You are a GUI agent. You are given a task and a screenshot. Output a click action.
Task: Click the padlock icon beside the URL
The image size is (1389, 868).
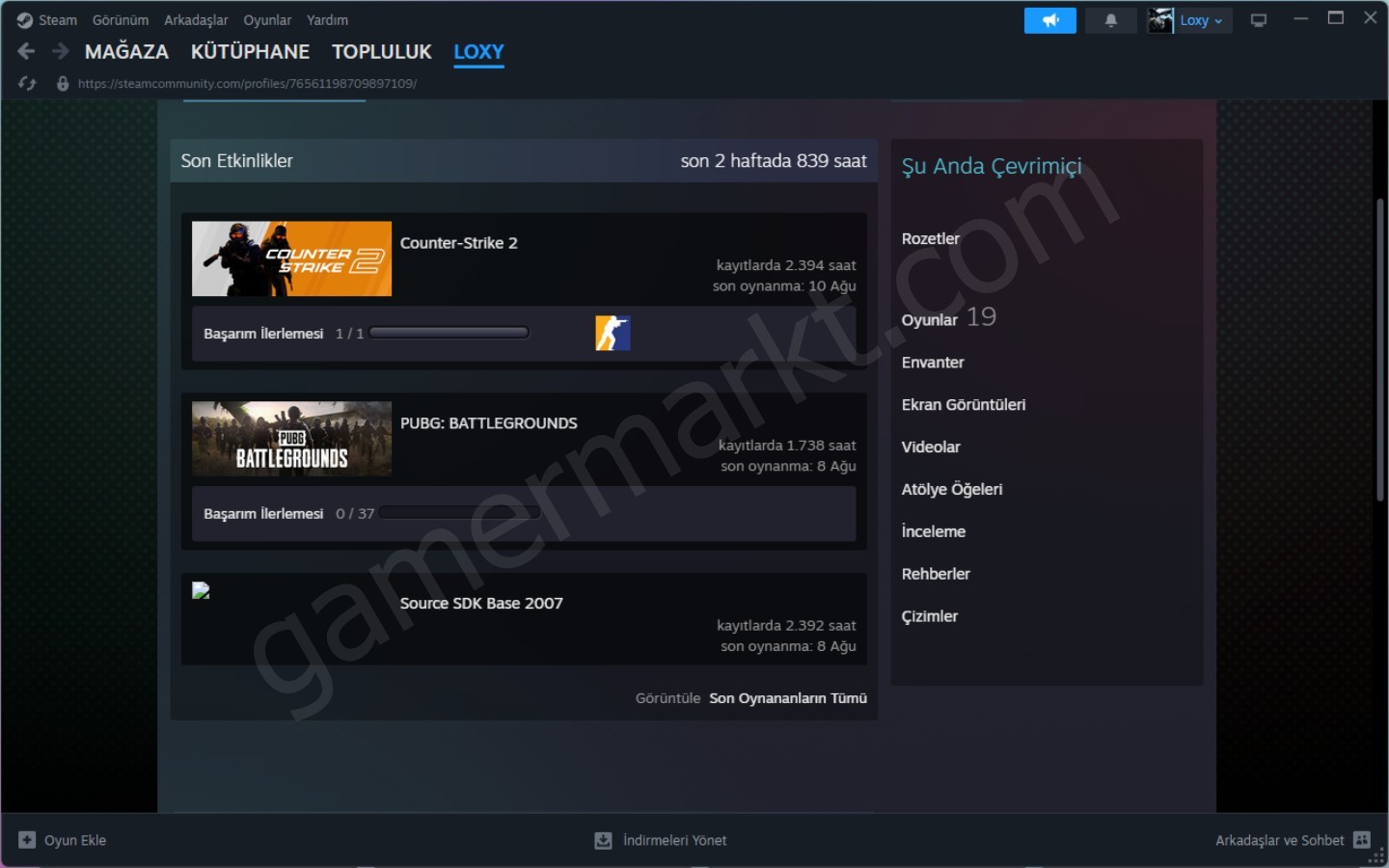point(63,84)
